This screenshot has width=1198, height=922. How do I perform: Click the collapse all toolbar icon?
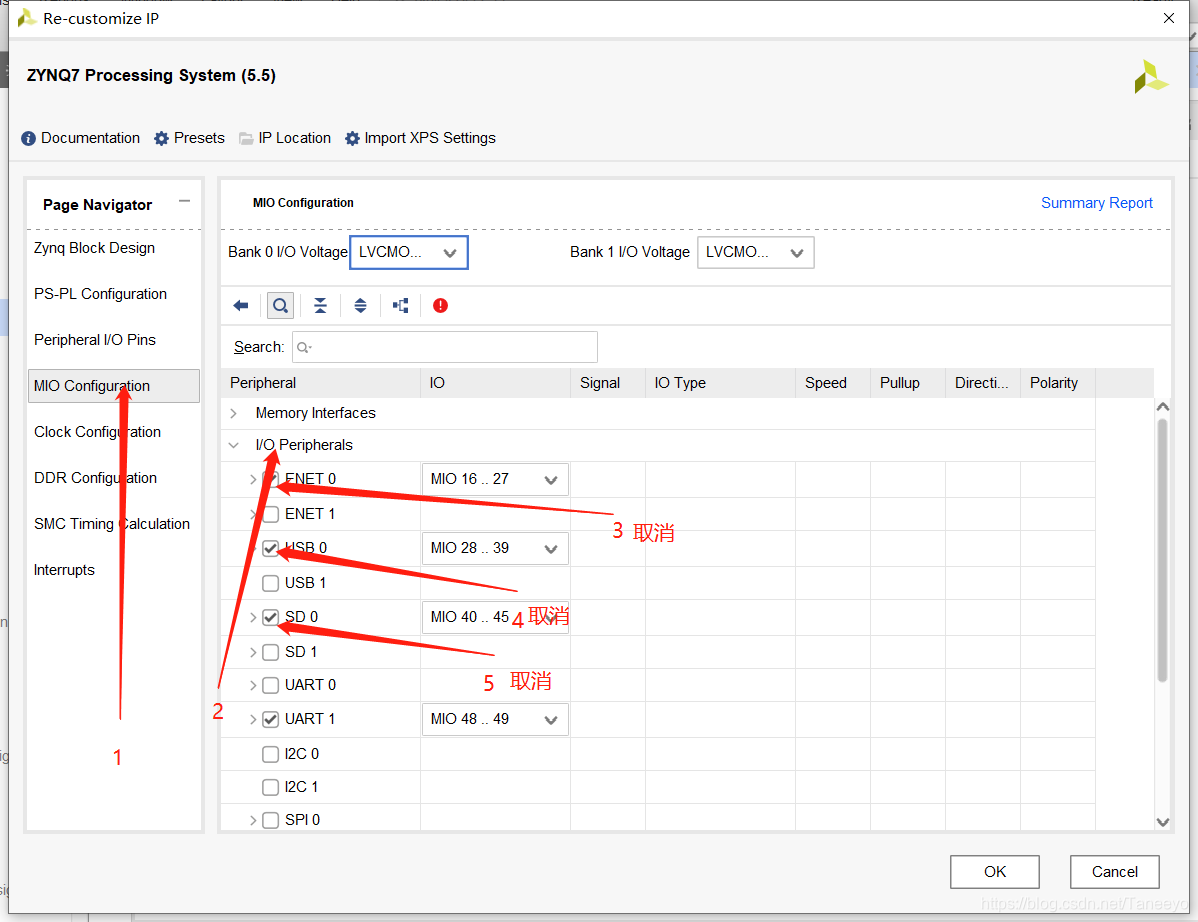click(x=320, y=306)
